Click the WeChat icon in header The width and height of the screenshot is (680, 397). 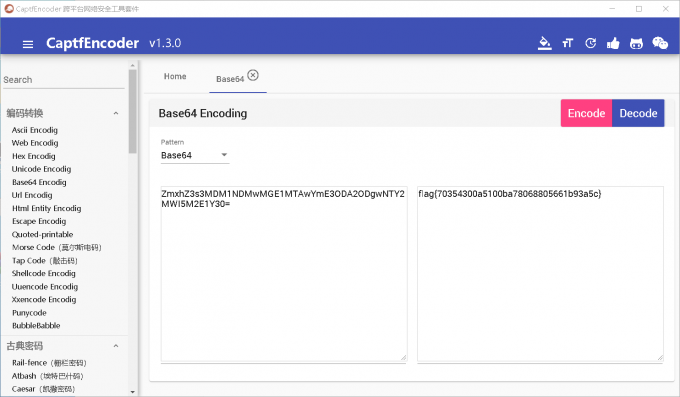tap(660, 43)
